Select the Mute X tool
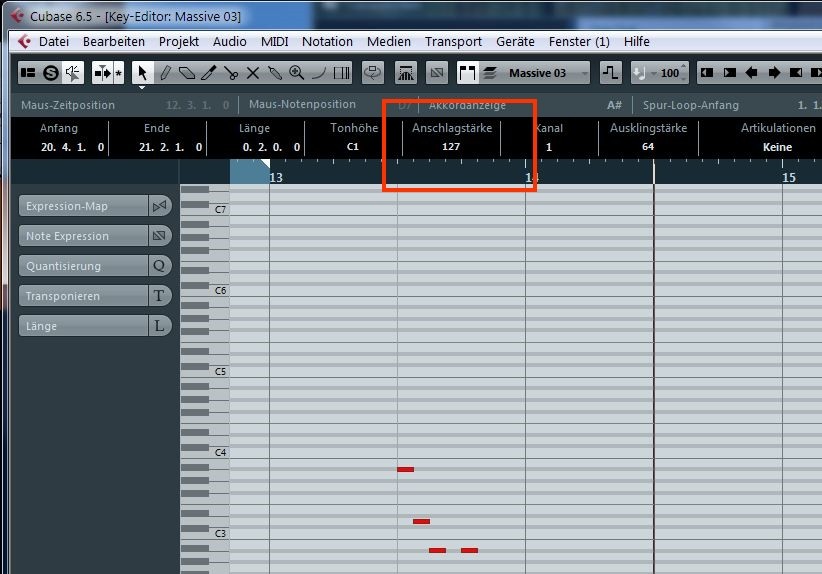This screenshot has height=574, width=822. point(253,73)
